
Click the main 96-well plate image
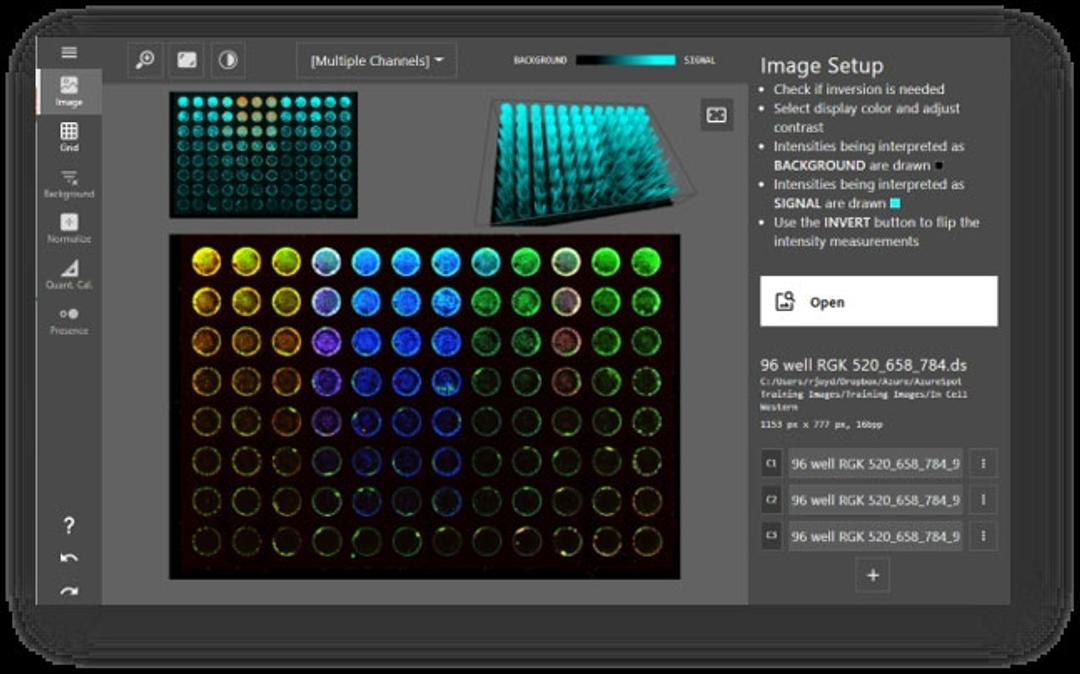pos(424,407)
